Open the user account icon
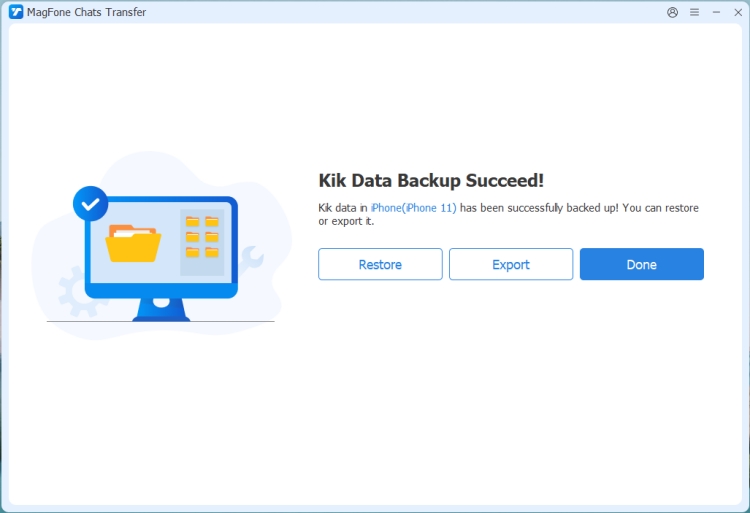 click(x=672, y=12)
